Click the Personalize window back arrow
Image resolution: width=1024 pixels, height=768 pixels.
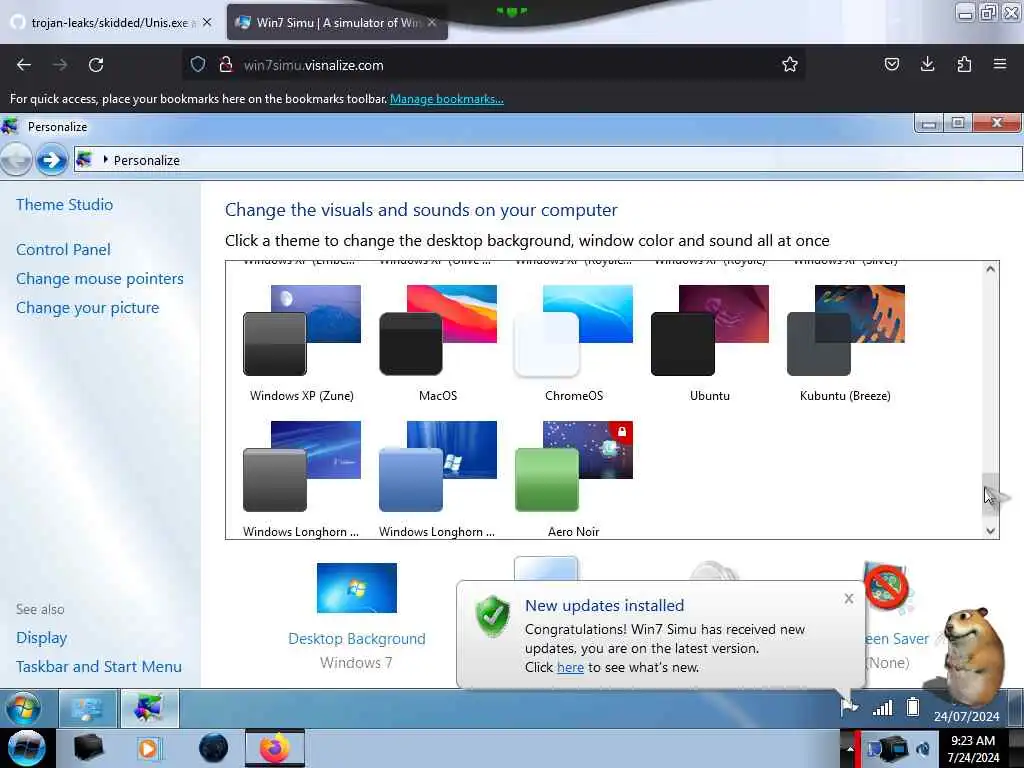coord(16,160)
